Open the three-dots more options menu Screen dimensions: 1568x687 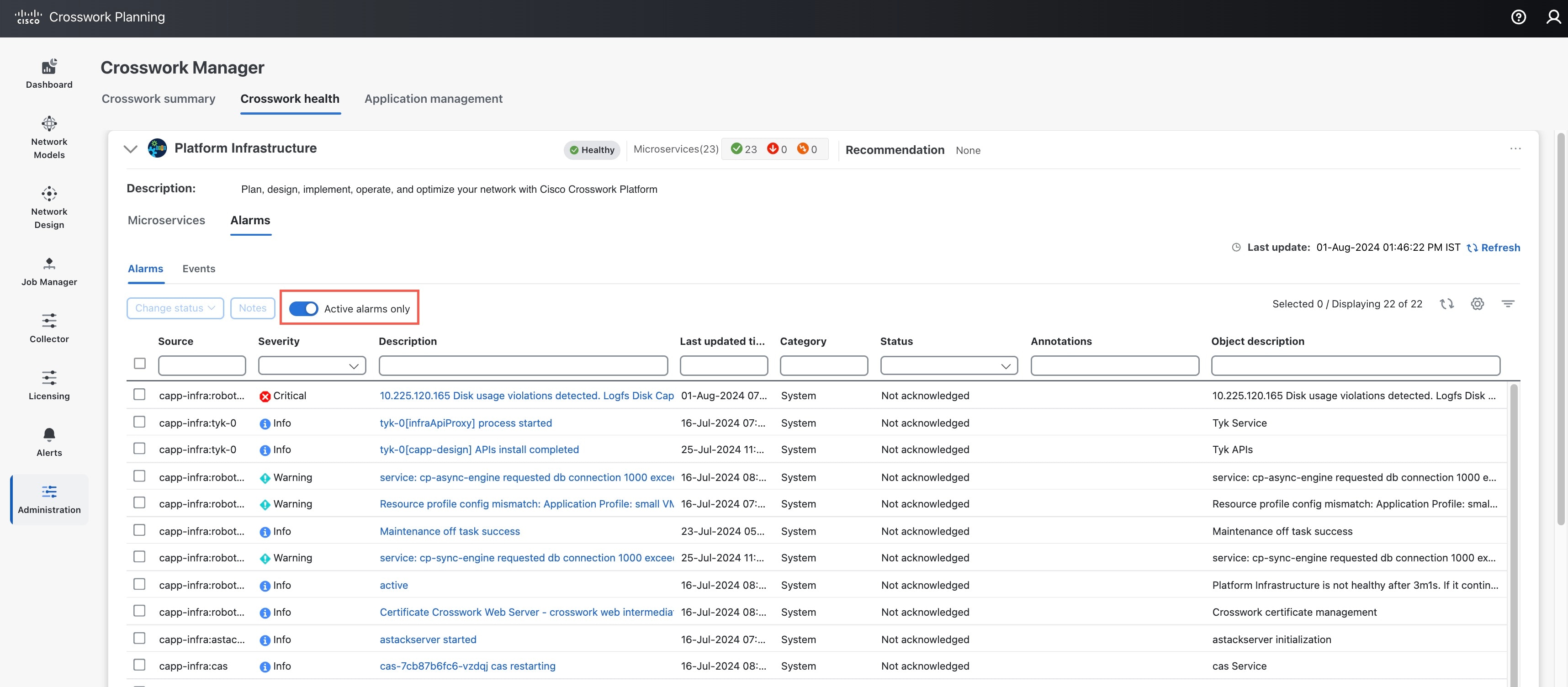1515,148
